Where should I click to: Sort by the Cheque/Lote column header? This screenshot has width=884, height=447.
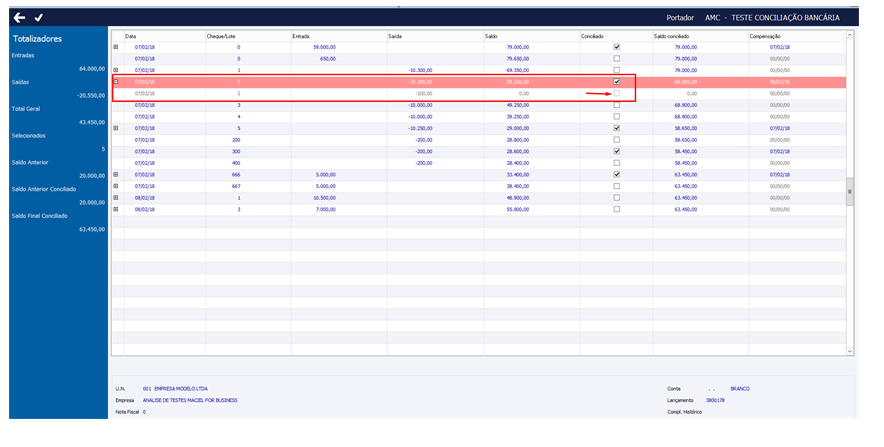tap(249, 36)
